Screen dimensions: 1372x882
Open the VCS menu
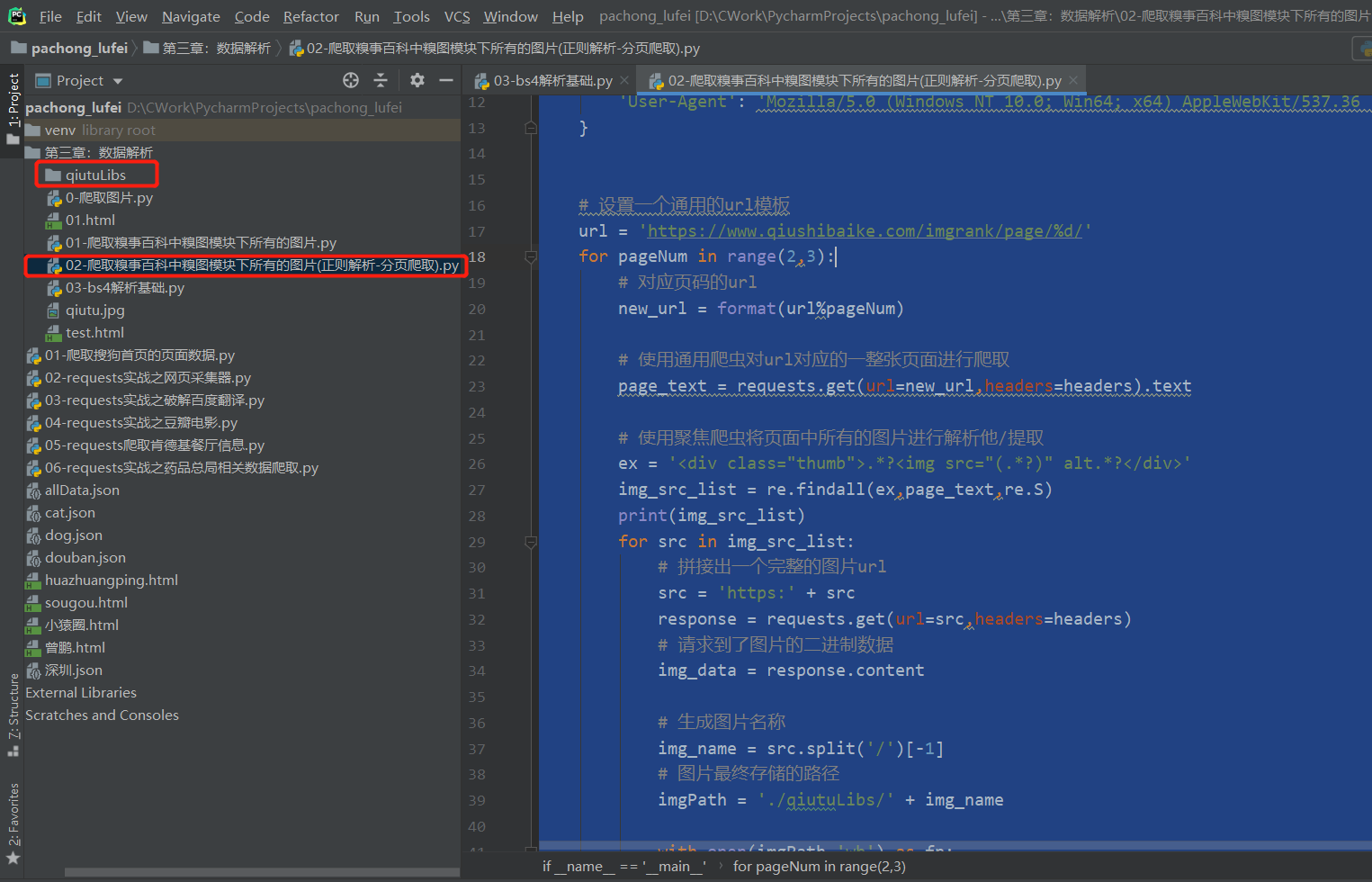point(457,16)
